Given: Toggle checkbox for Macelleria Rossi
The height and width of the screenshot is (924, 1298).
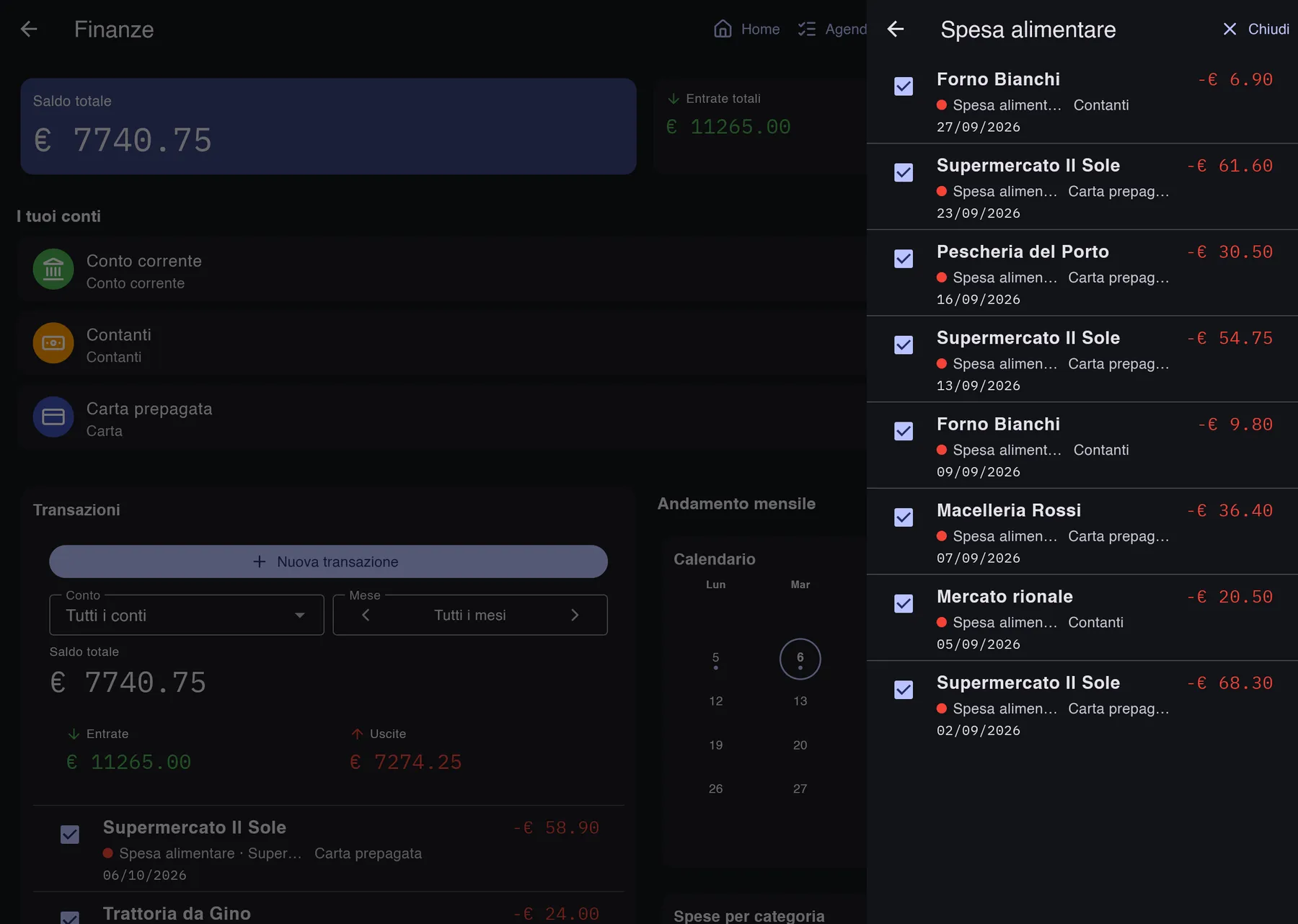Looking at the screenshot, I should (x=904, y=517).
